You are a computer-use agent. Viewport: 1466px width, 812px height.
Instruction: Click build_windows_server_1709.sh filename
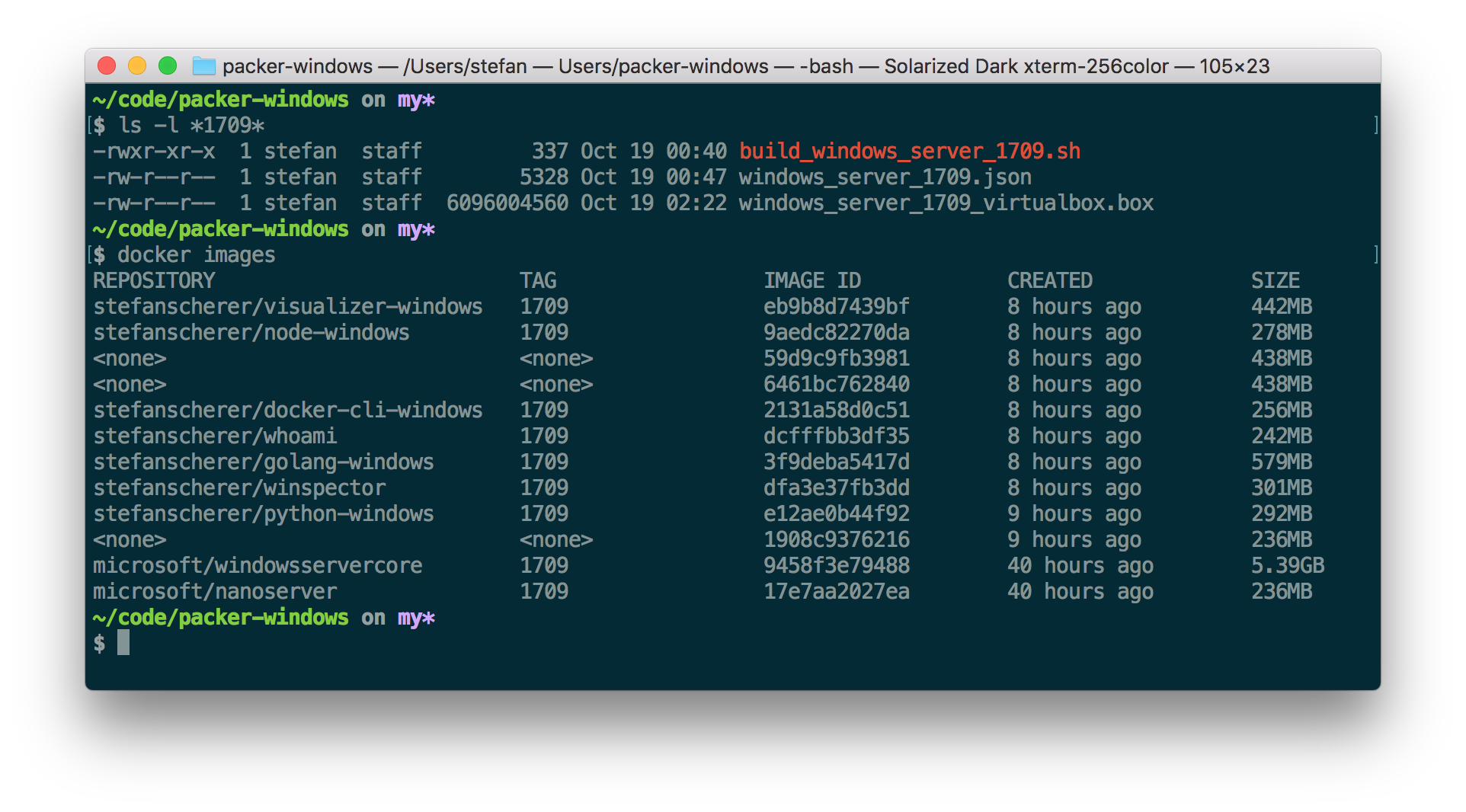(910, 152)
